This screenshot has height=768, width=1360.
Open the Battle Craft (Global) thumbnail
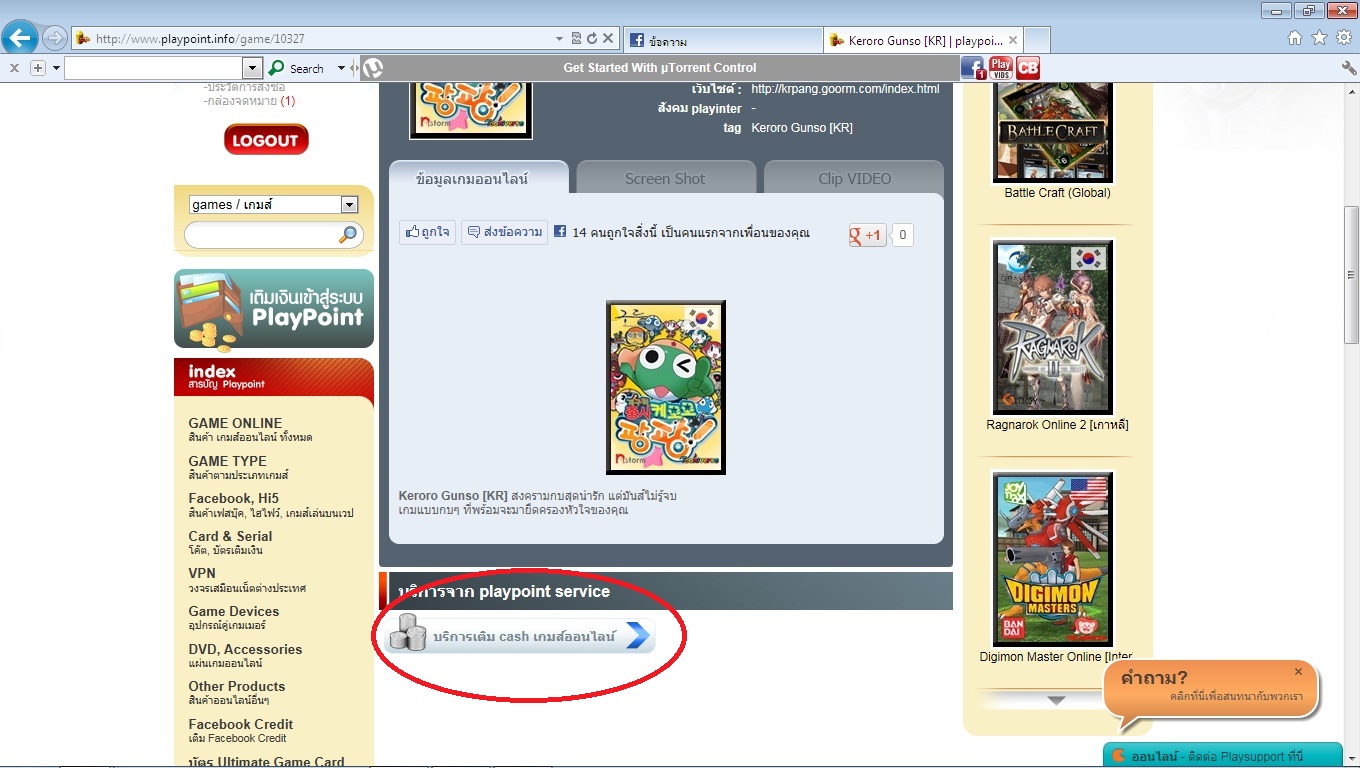[x=1053, y=131]
